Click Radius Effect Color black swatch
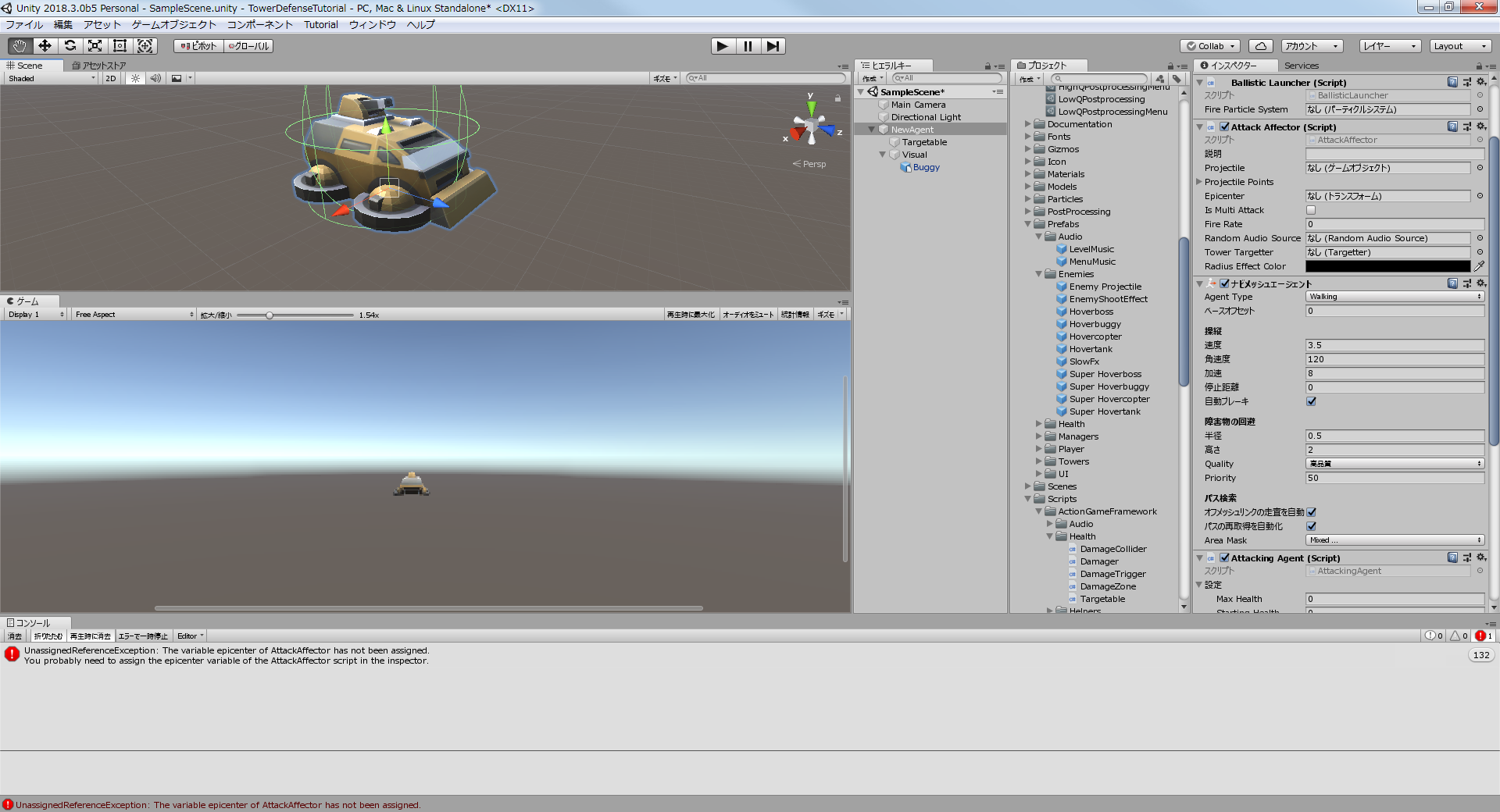 click(1387, 266)
